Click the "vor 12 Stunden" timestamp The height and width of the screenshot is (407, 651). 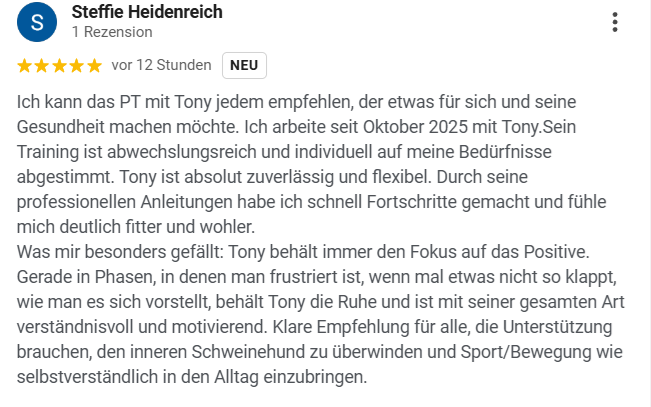(x=161, y=66)
